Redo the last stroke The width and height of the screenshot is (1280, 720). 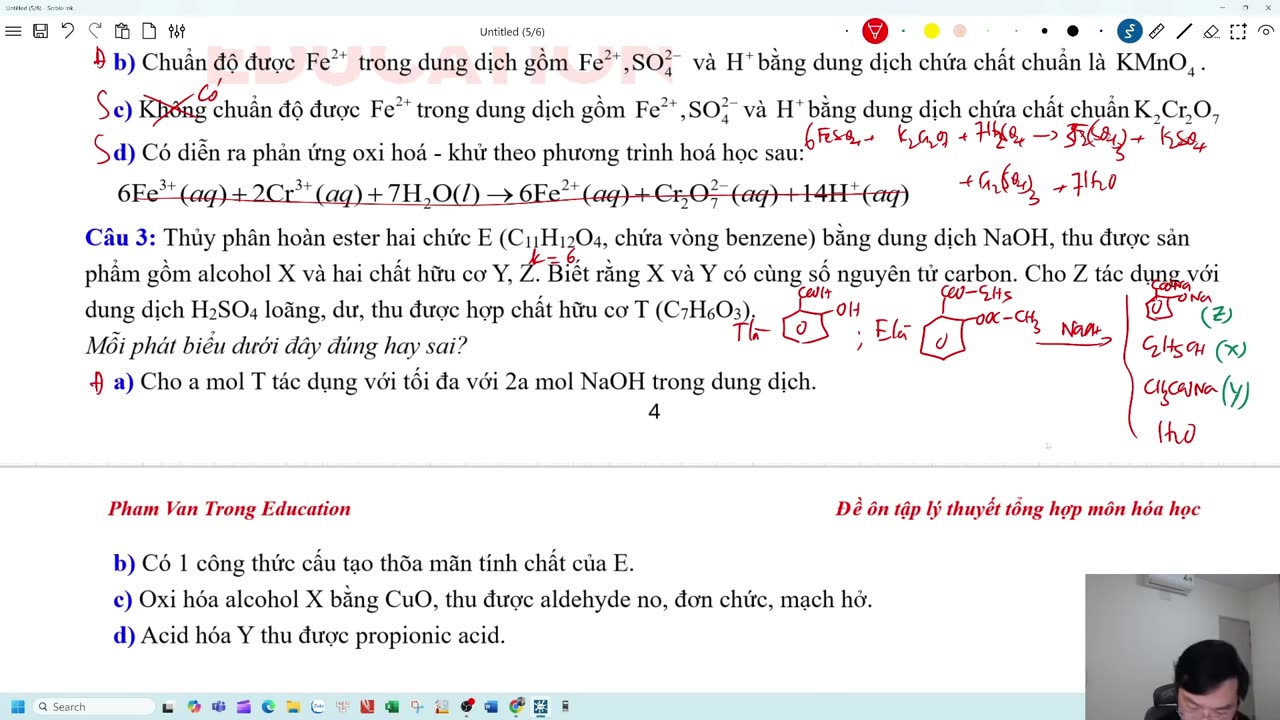95,31
